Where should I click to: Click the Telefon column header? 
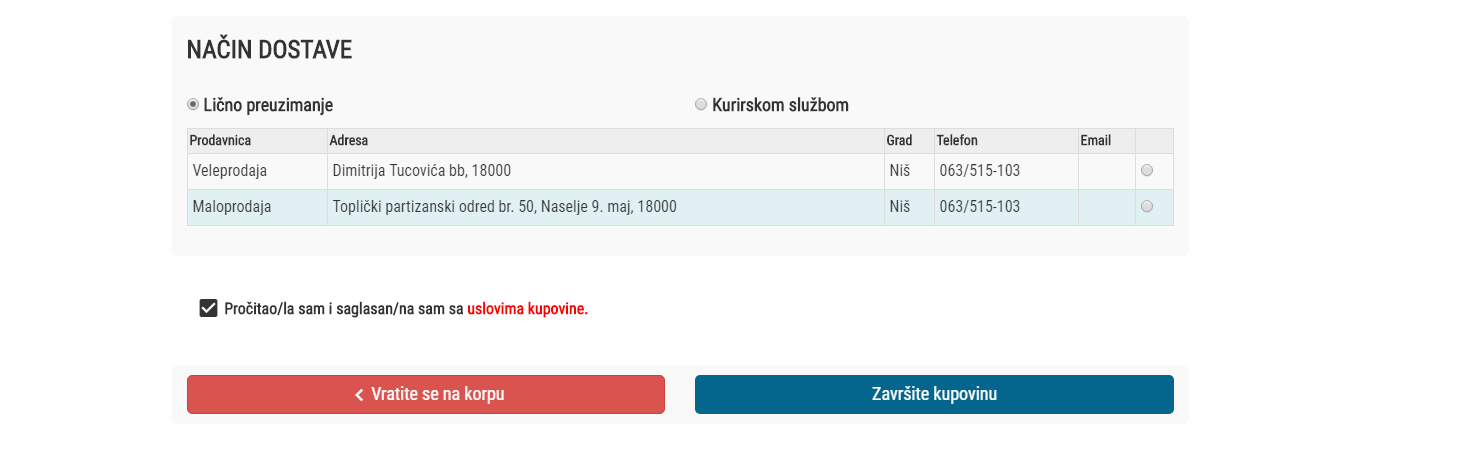pos(957,141)
